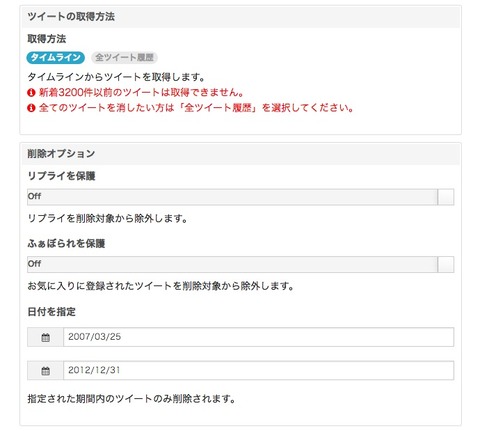
Task: Click the 日付を指定 label
Action: coord(51,312)
